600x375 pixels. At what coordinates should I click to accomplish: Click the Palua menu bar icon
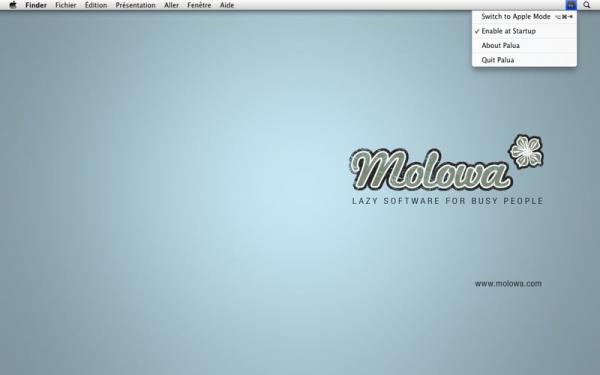[x=571, y=5]
